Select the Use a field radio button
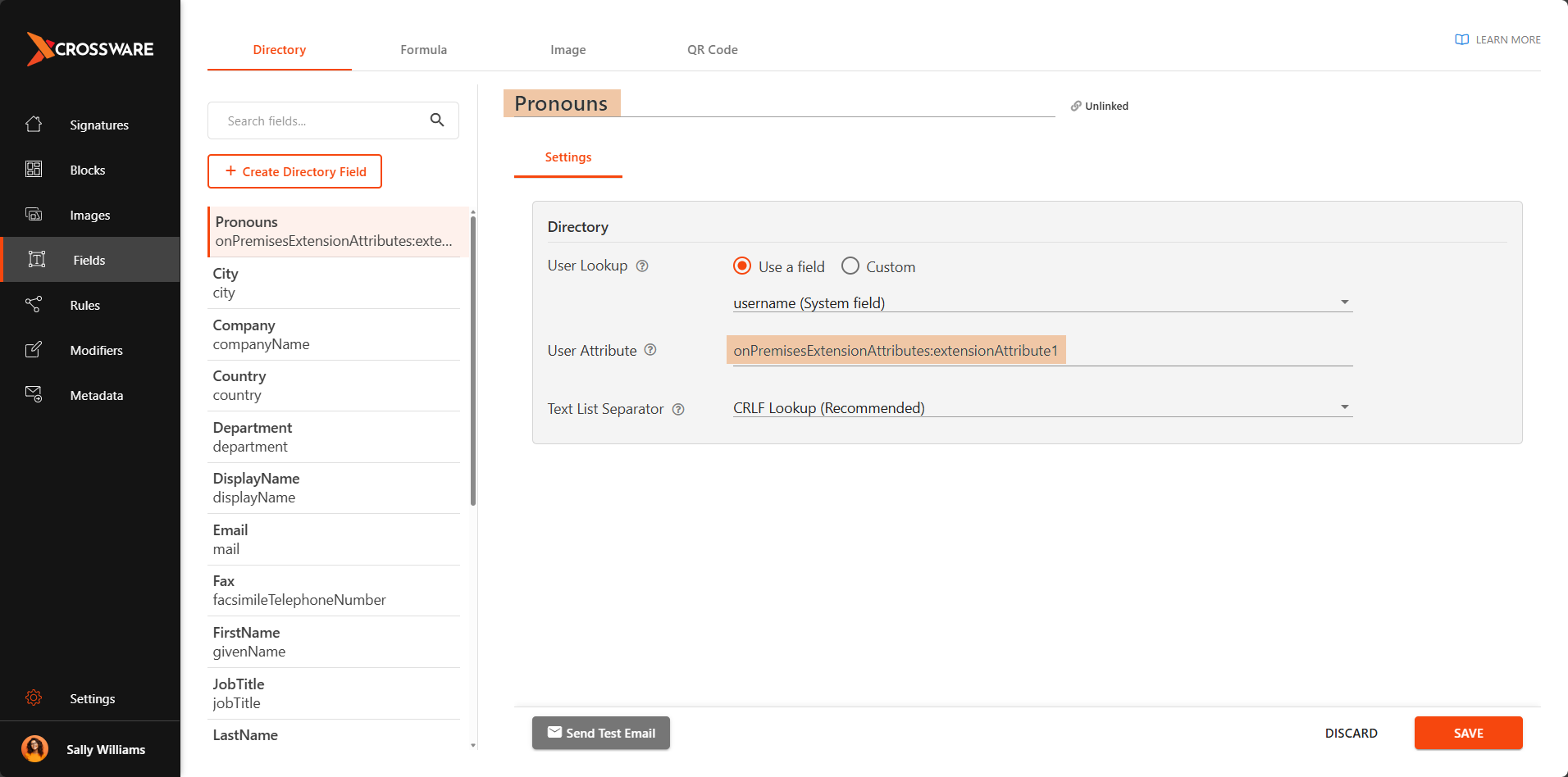The width and height of the screenshot is (1568, 777). [x=741, y=266]
